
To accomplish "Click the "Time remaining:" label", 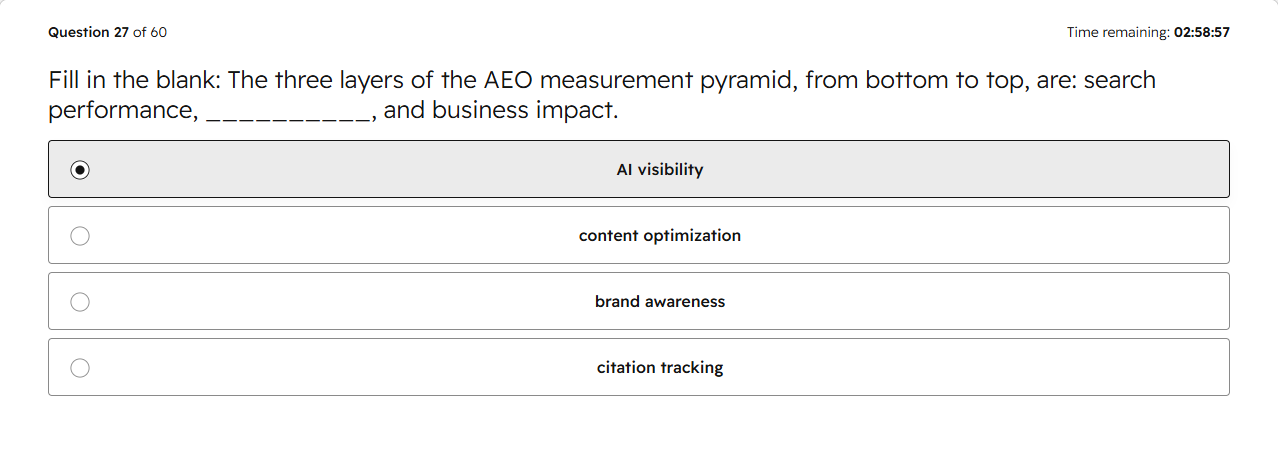I will click(x=1118, y=32).
